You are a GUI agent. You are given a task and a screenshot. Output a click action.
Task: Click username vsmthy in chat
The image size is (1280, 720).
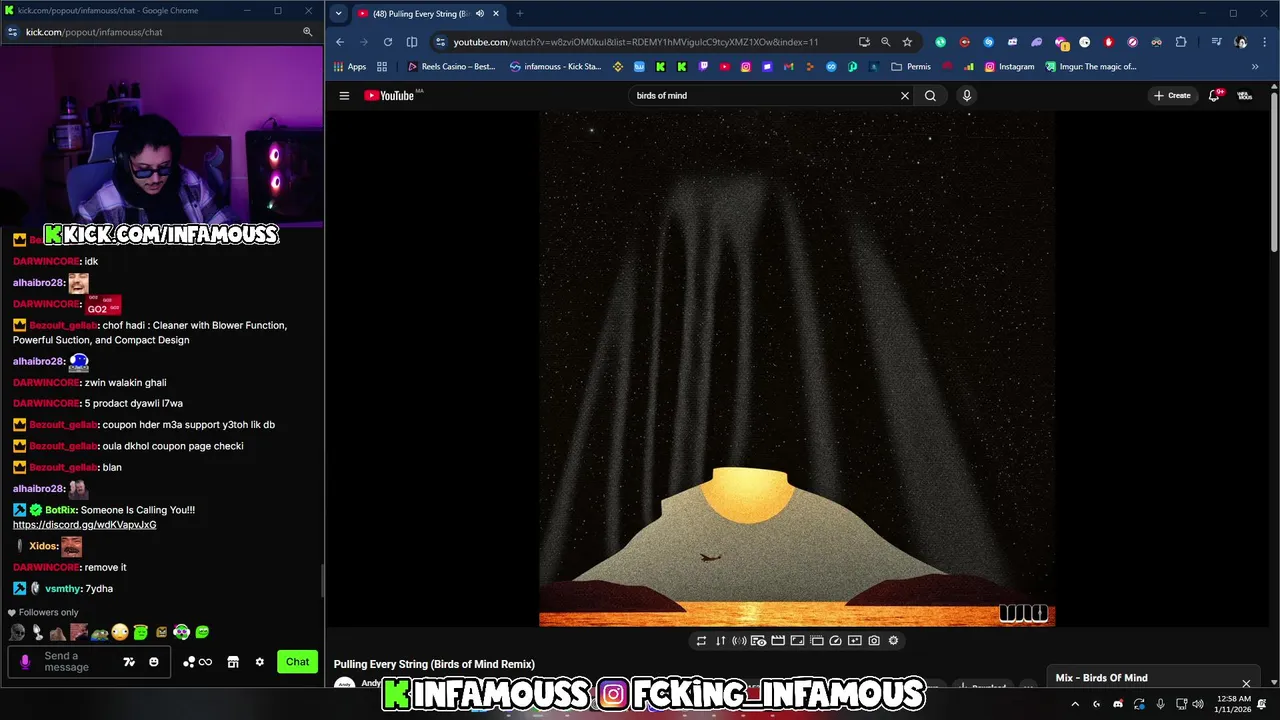[63, 589]
